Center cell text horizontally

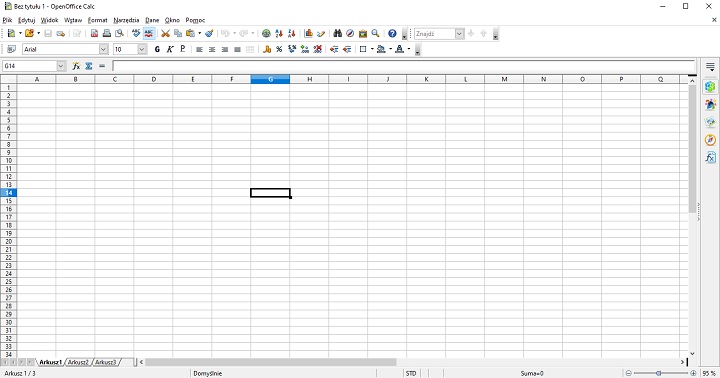212,49
